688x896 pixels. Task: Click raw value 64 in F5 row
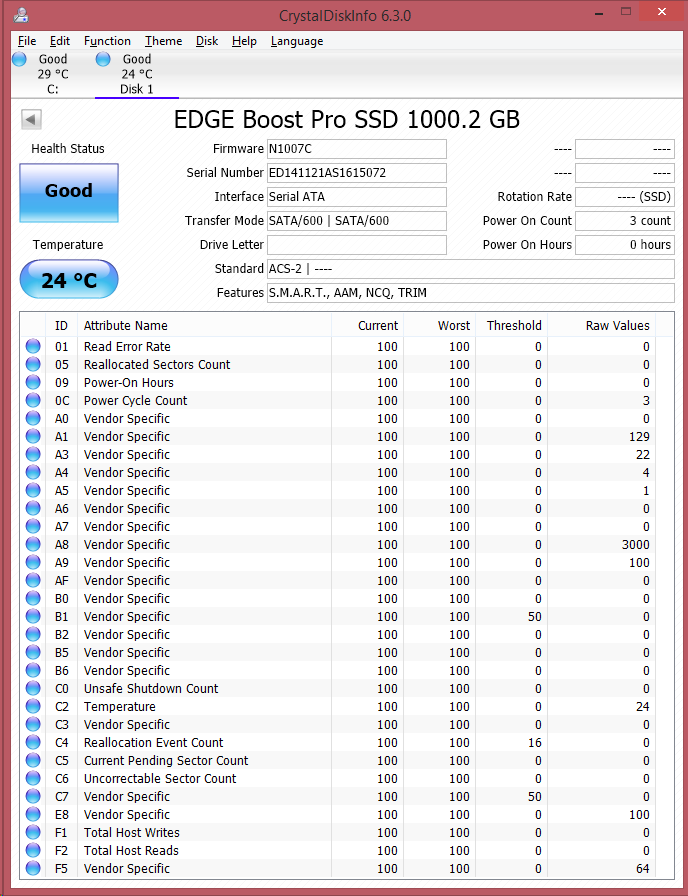(643, 869)
